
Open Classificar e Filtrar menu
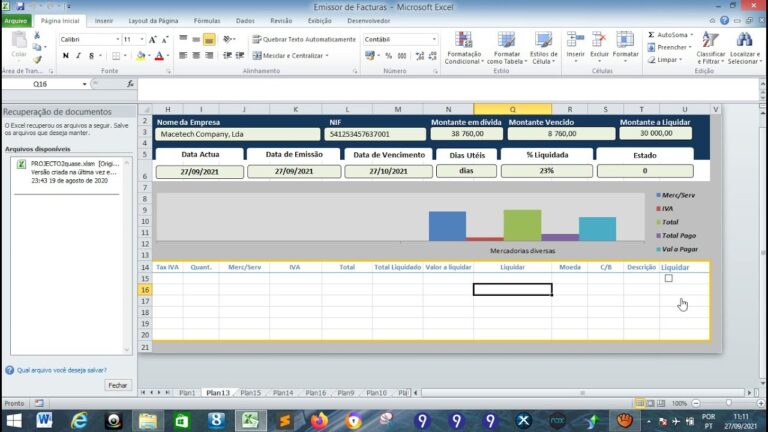point(710,48)
